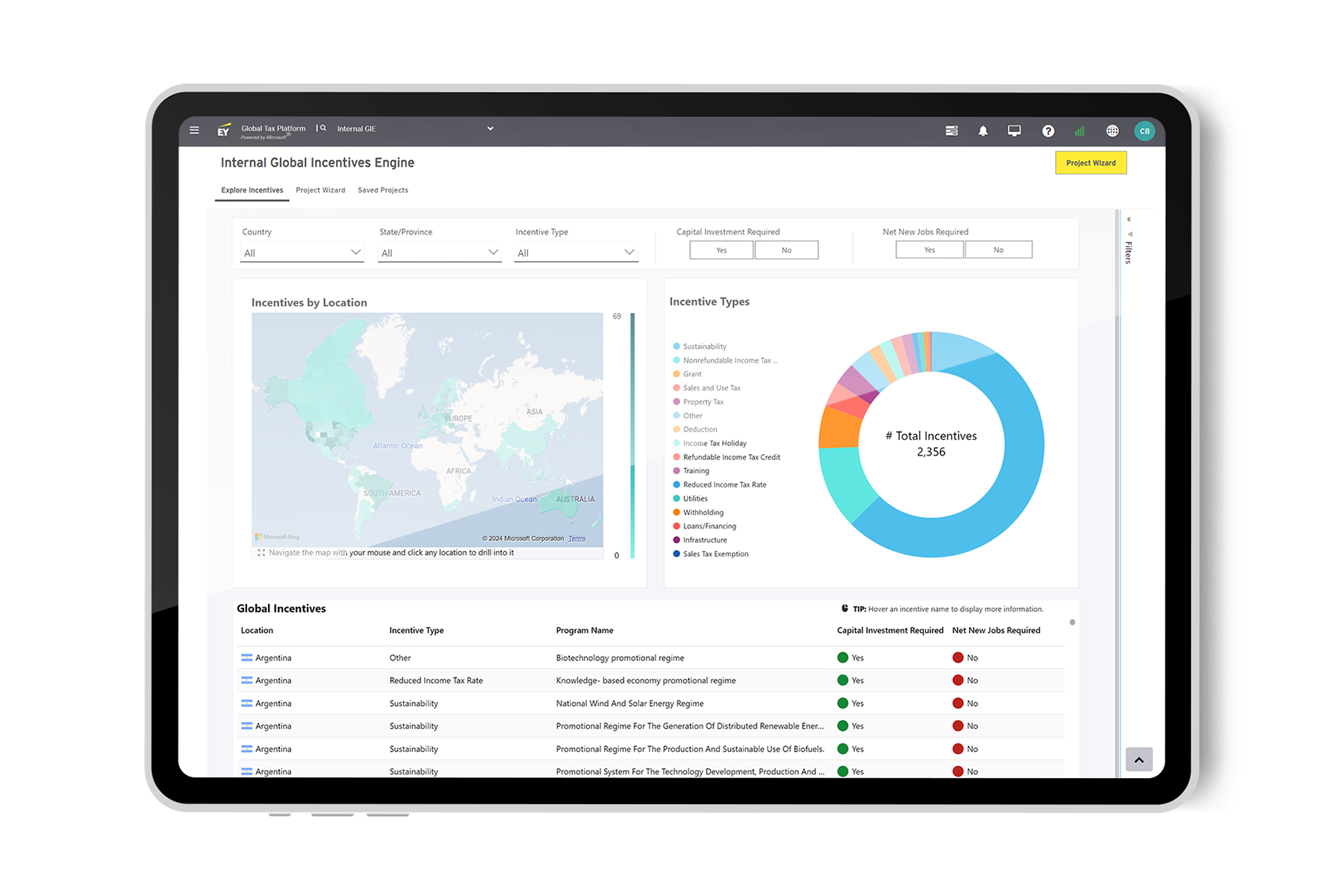This screenshot has width=1344, height=896.
Task: Open the hamburger navigation menu
Action: [x=194, y=130]
